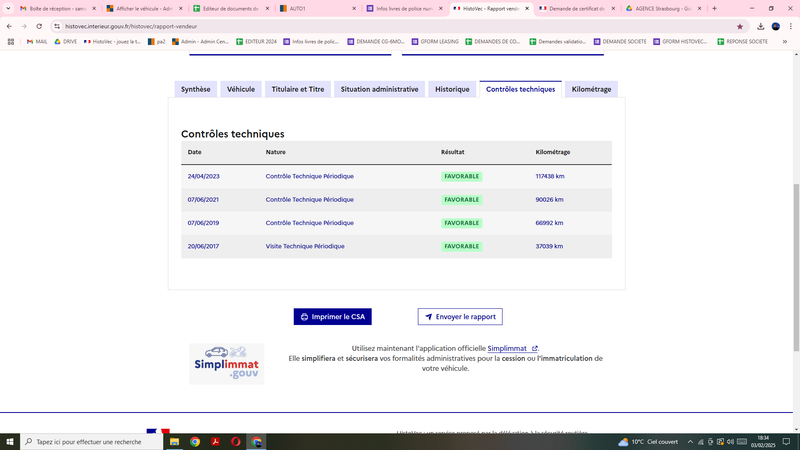
Task: Click the 66992 km mileage value
Action: [x=549, y=223]
